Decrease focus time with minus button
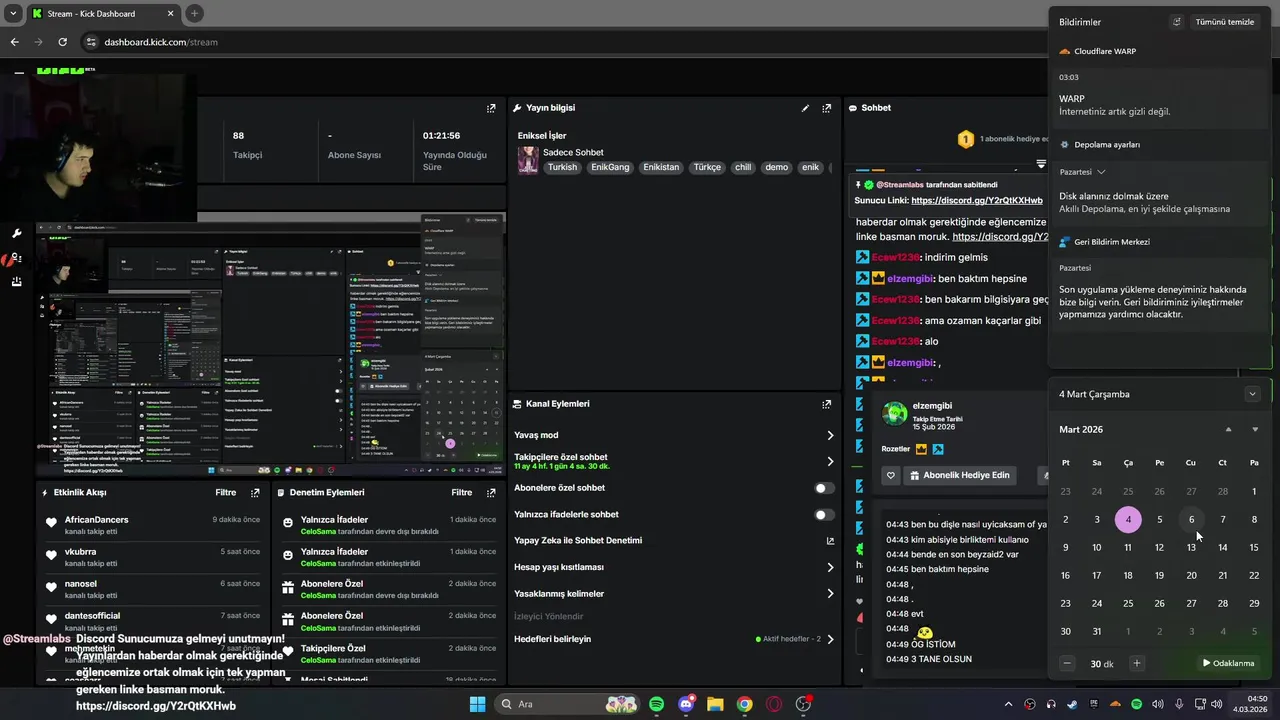1280x720 pixels. click(1067, 663)
